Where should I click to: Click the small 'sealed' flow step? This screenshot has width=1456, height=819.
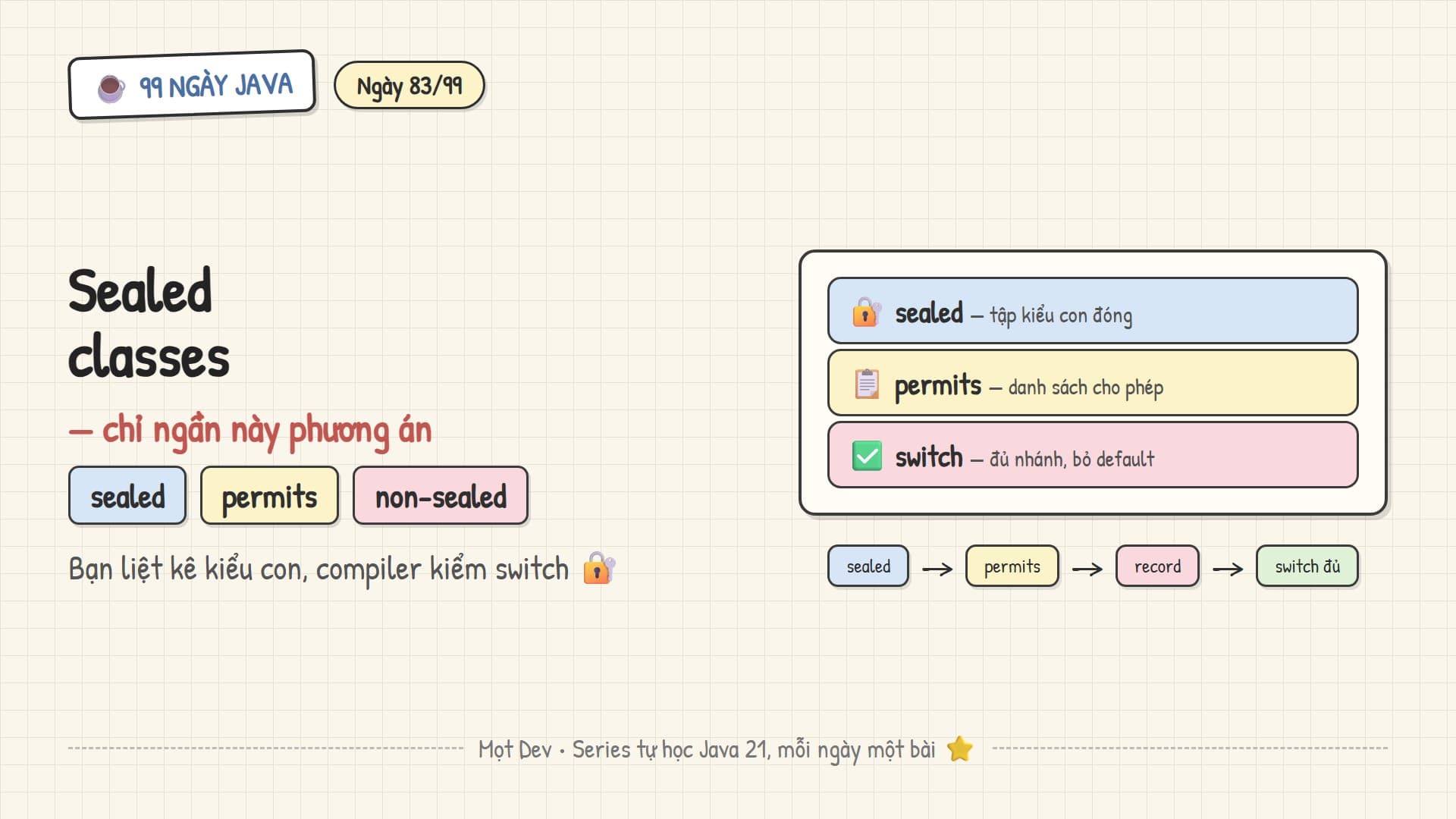click(x=868, y=566)
